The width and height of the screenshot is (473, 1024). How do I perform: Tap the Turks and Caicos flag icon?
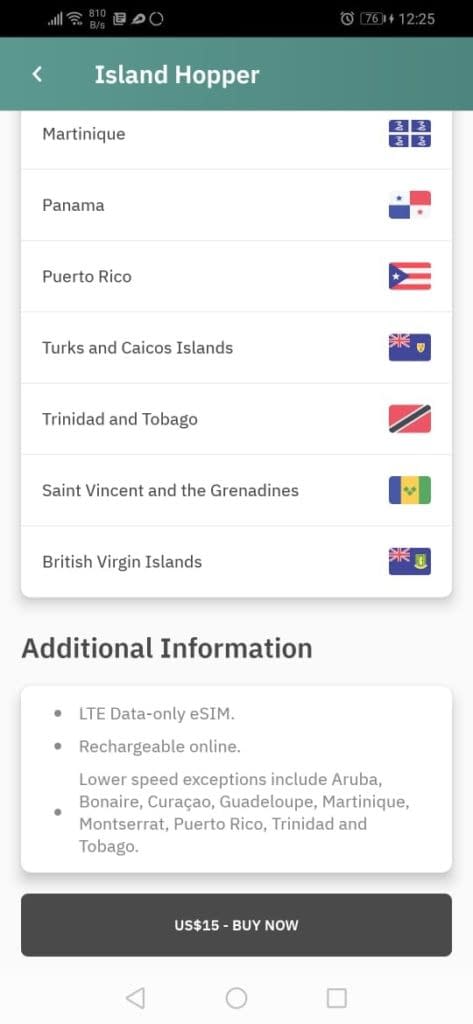(x=410, y=347)
